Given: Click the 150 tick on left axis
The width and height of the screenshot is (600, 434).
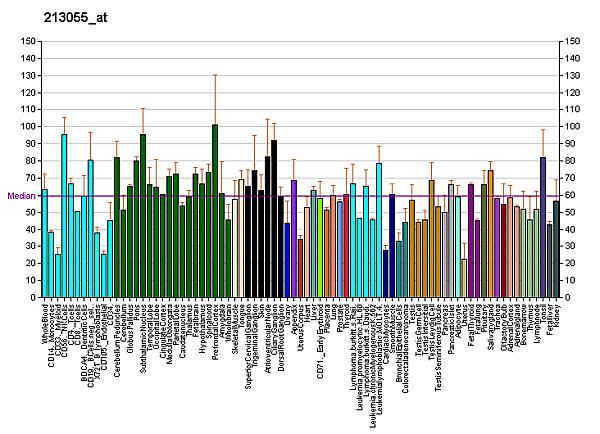Looking at the screenshot, I should point(26,41).
